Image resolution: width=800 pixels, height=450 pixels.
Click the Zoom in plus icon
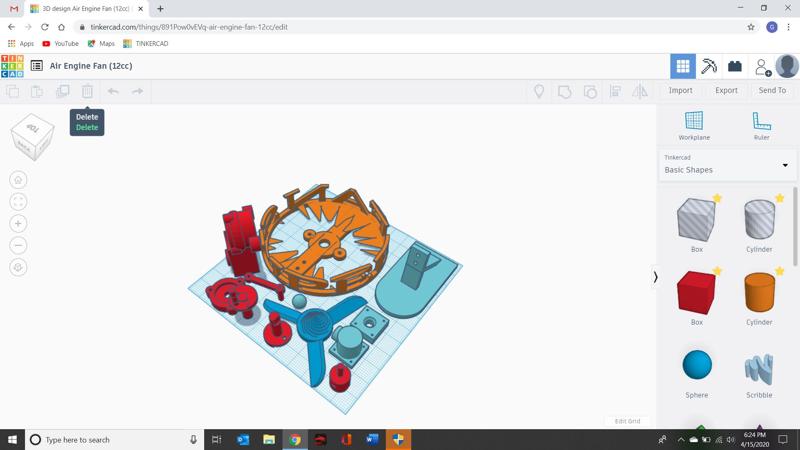pos(18,223)
